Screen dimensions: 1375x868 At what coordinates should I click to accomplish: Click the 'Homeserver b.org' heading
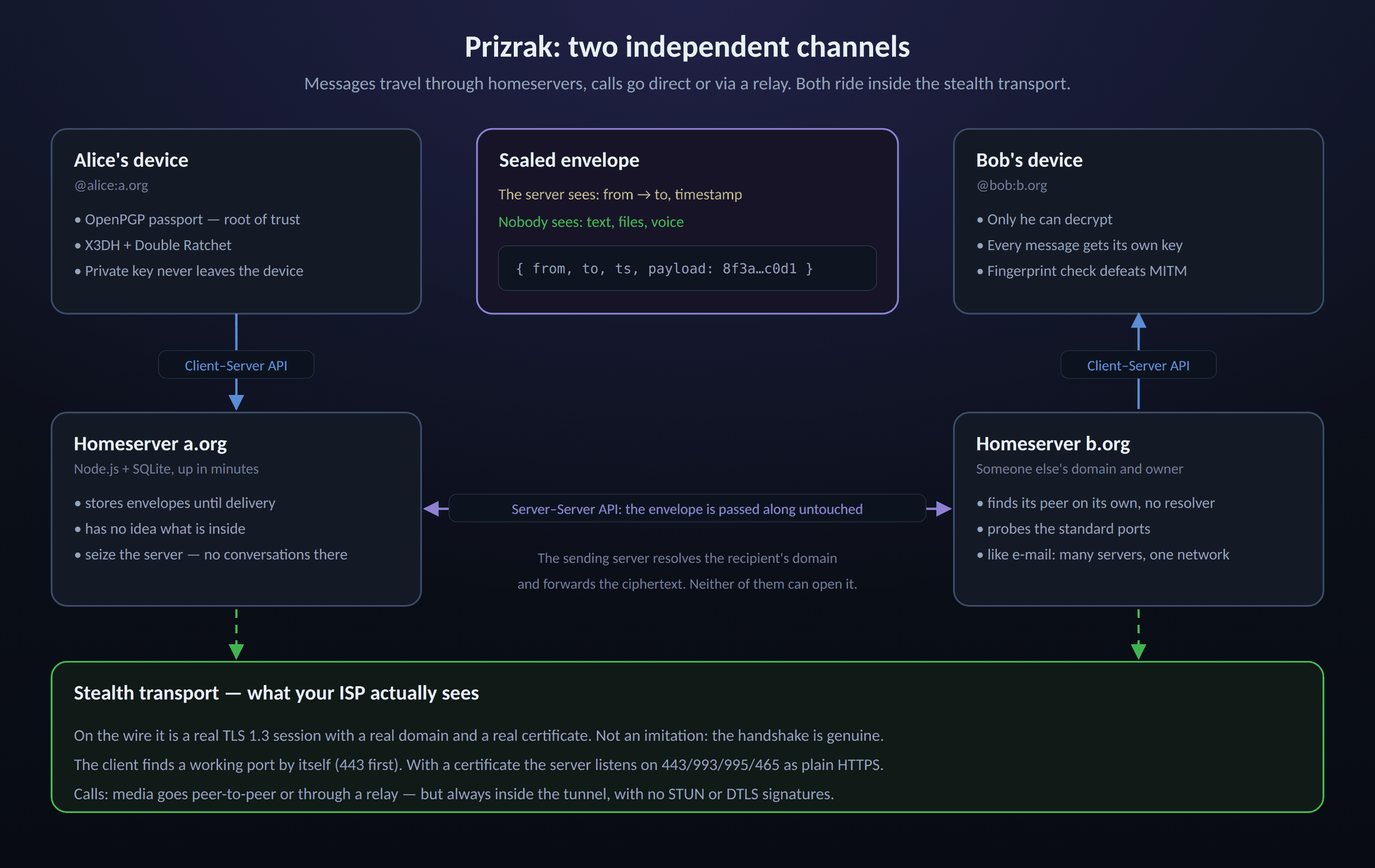1053,444
